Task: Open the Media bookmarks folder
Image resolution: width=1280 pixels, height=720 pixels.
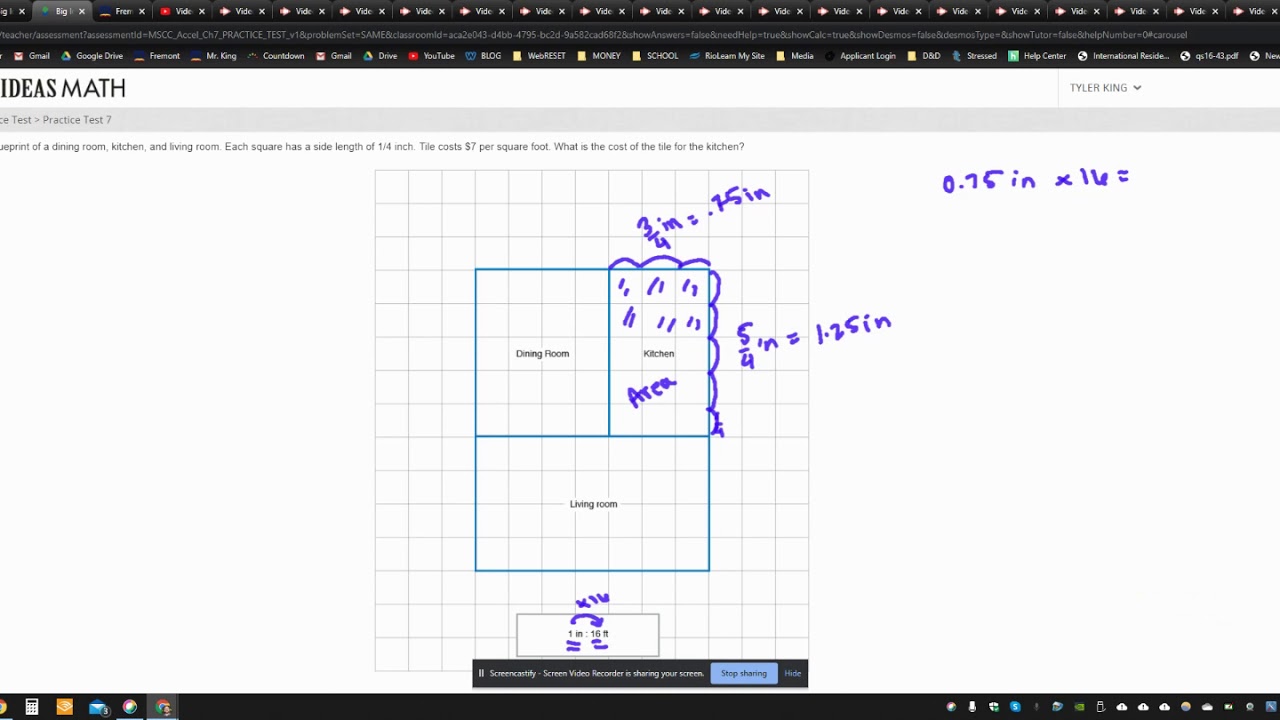Action: pos(795,56)
